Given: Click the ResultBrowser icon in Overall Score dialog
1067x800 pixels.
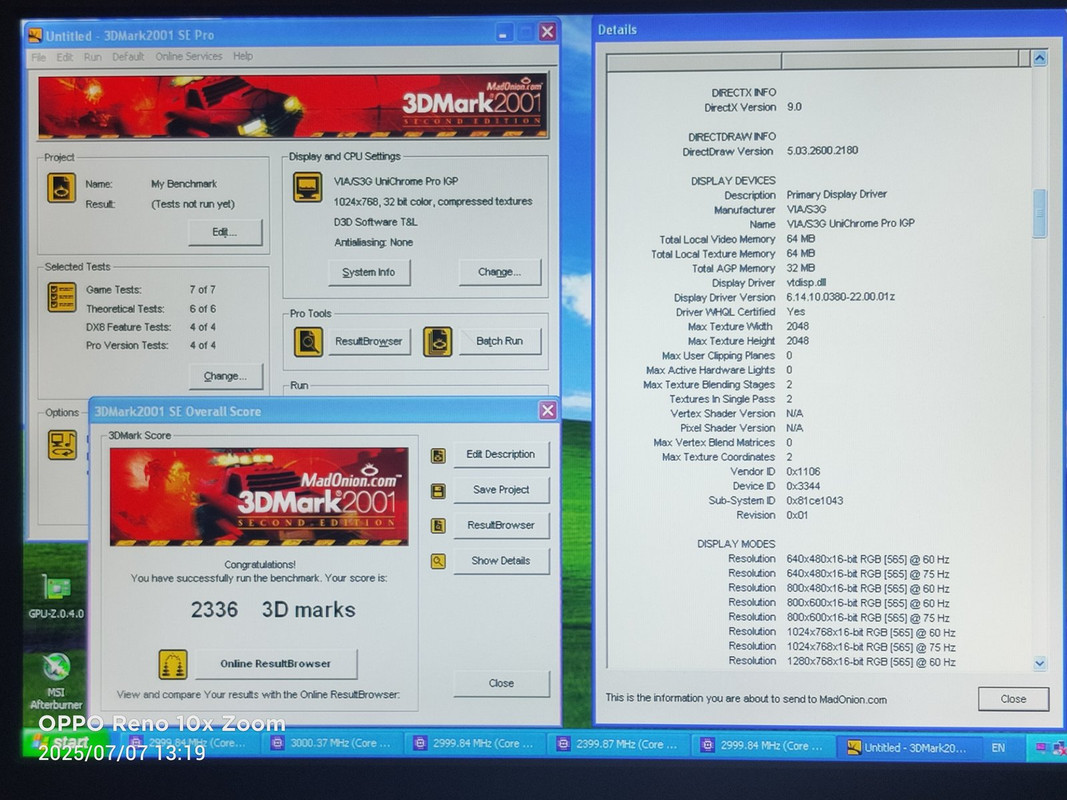Looking at the screenshot, I should pyautogui.click(x=438, y=526).
